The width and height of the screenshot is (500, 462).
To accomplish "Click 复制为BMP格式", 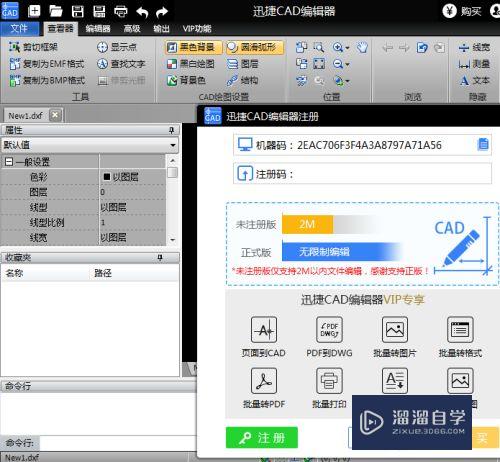I will (47, 80).
